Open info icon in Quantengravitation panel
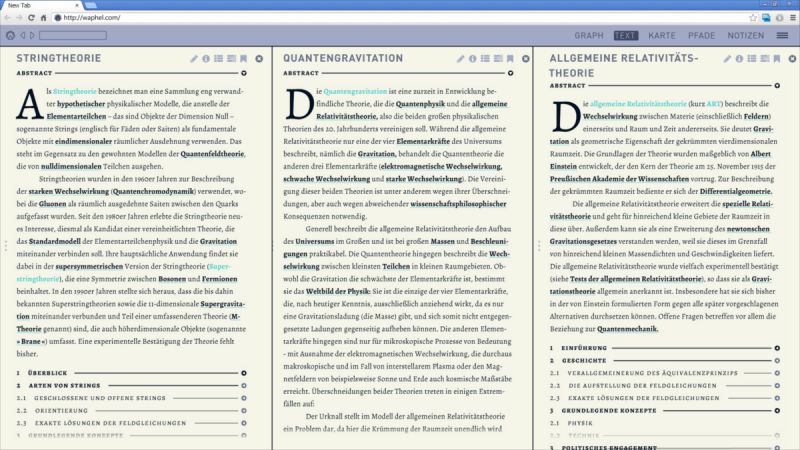The image size is (800, 450). [x=473, y=59]
